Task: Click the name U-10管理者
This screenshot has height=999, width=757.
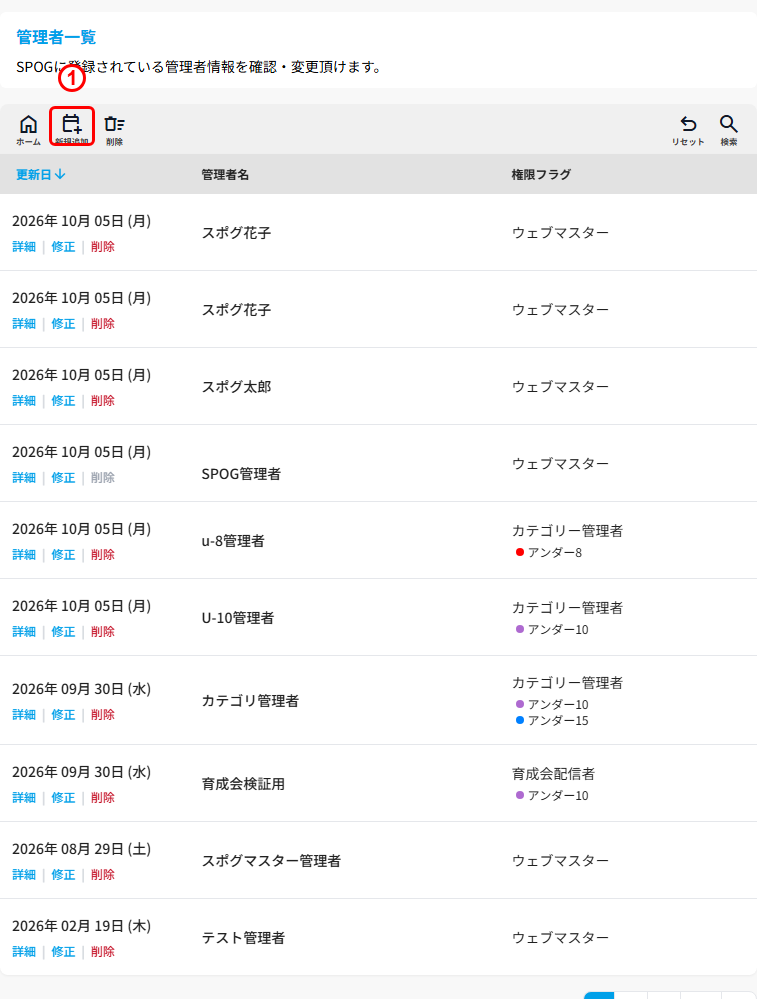Action: tap(238, 618)
